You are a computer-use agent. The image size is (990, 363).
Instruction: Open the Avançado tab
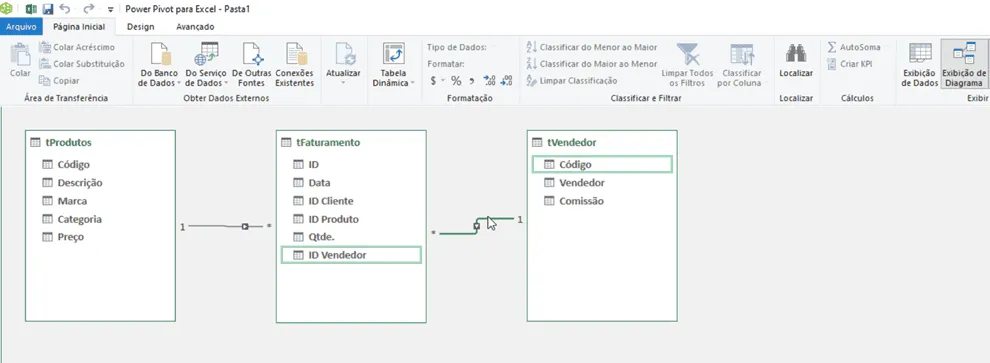195,27
